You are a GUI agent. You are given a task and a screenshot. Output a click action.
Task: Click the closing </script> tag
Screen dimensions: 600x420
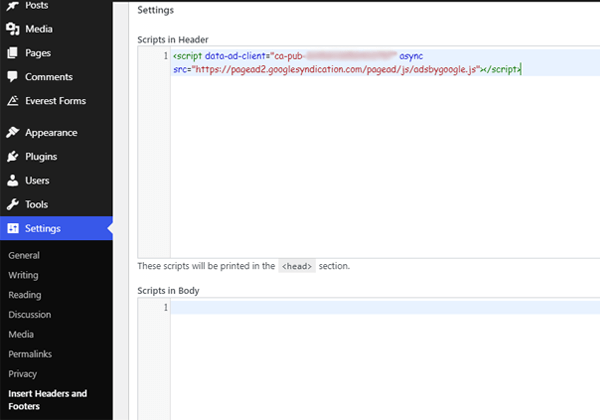(501, 69)
